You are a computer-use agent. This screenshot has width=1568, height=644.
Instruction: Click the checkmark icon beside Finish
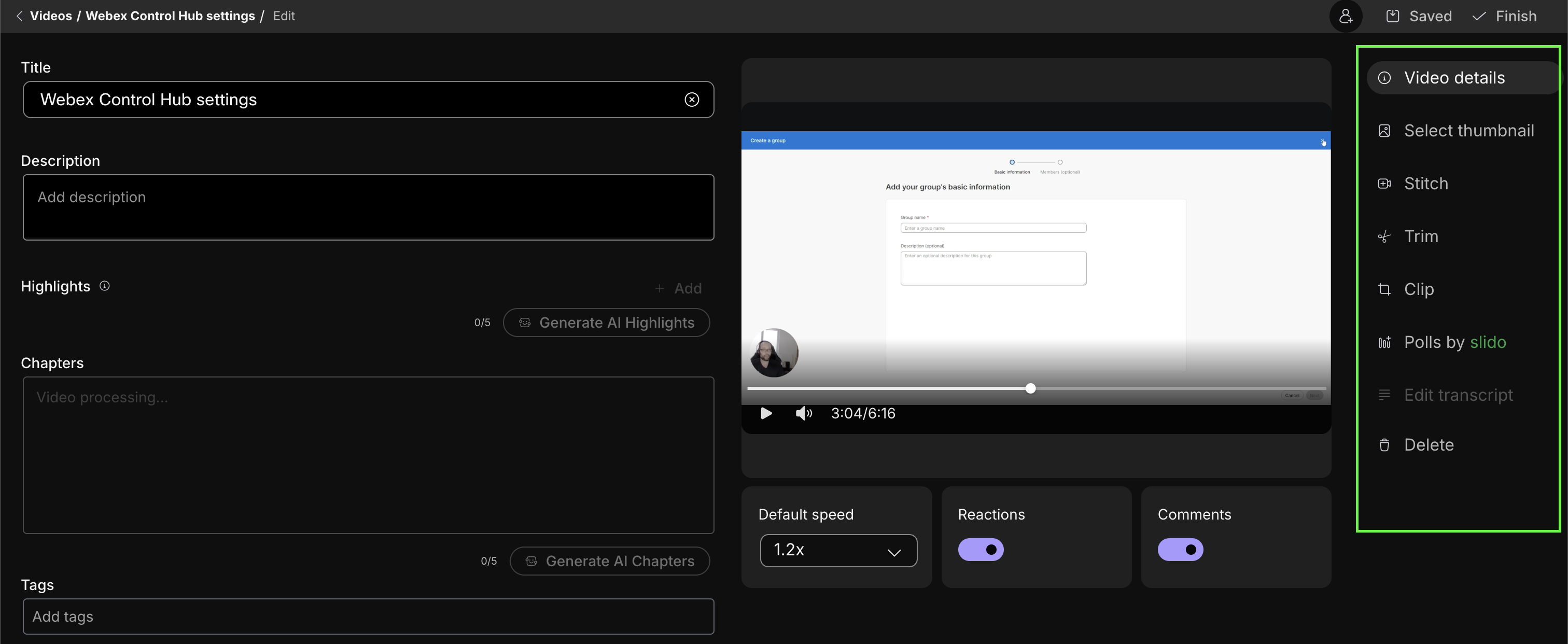(x=1479, y=16)
